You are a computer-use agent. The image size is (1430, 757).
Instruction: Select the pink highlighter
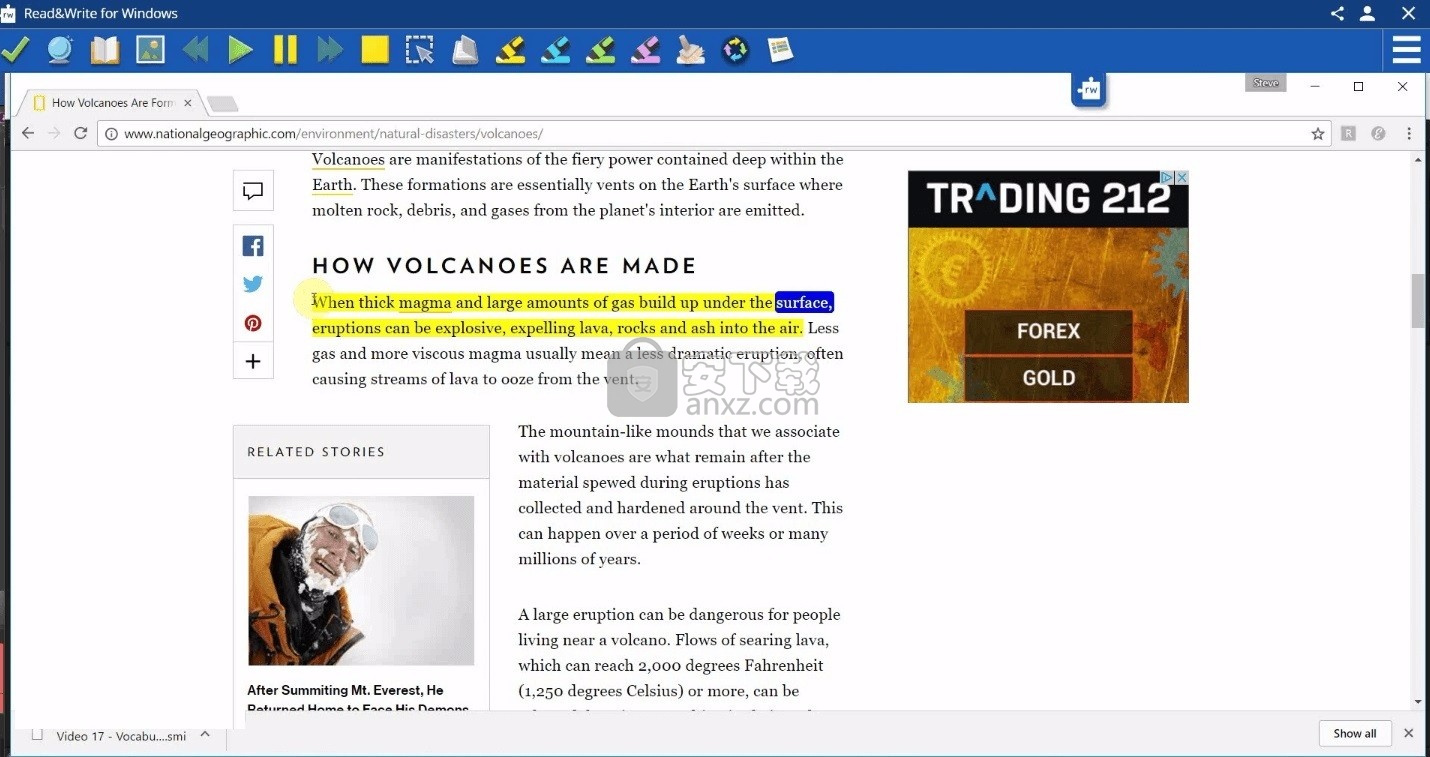click(x=645, y=49)
